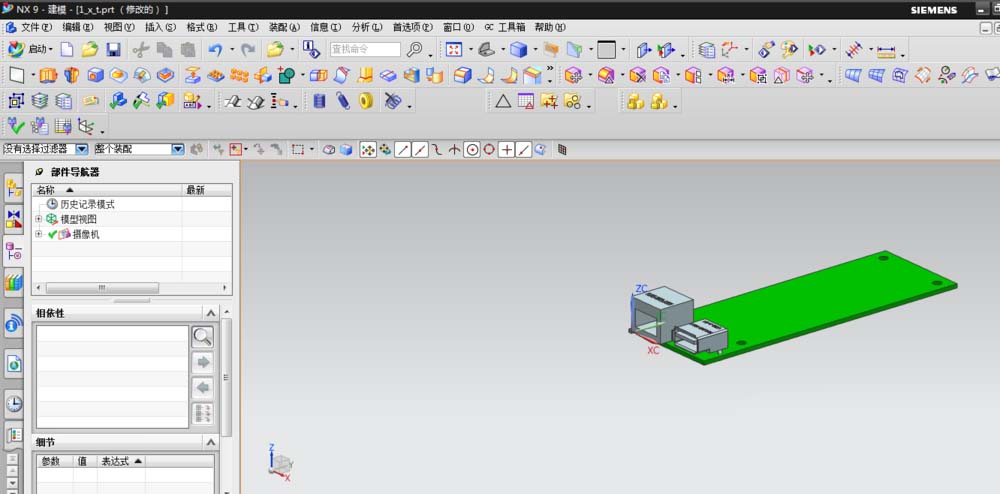
Task: Click the Move Face synchronous modeling icon
Action: [x=573, y=76]
